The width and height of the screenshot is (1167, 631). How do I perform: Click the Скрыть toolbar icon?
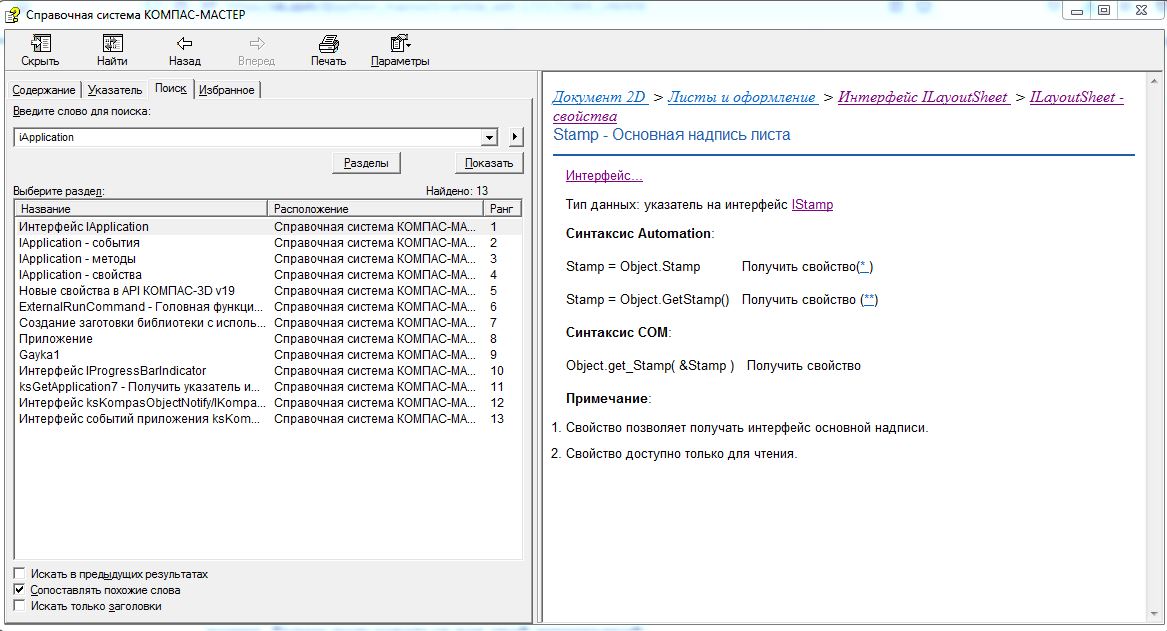click(41, 44)
